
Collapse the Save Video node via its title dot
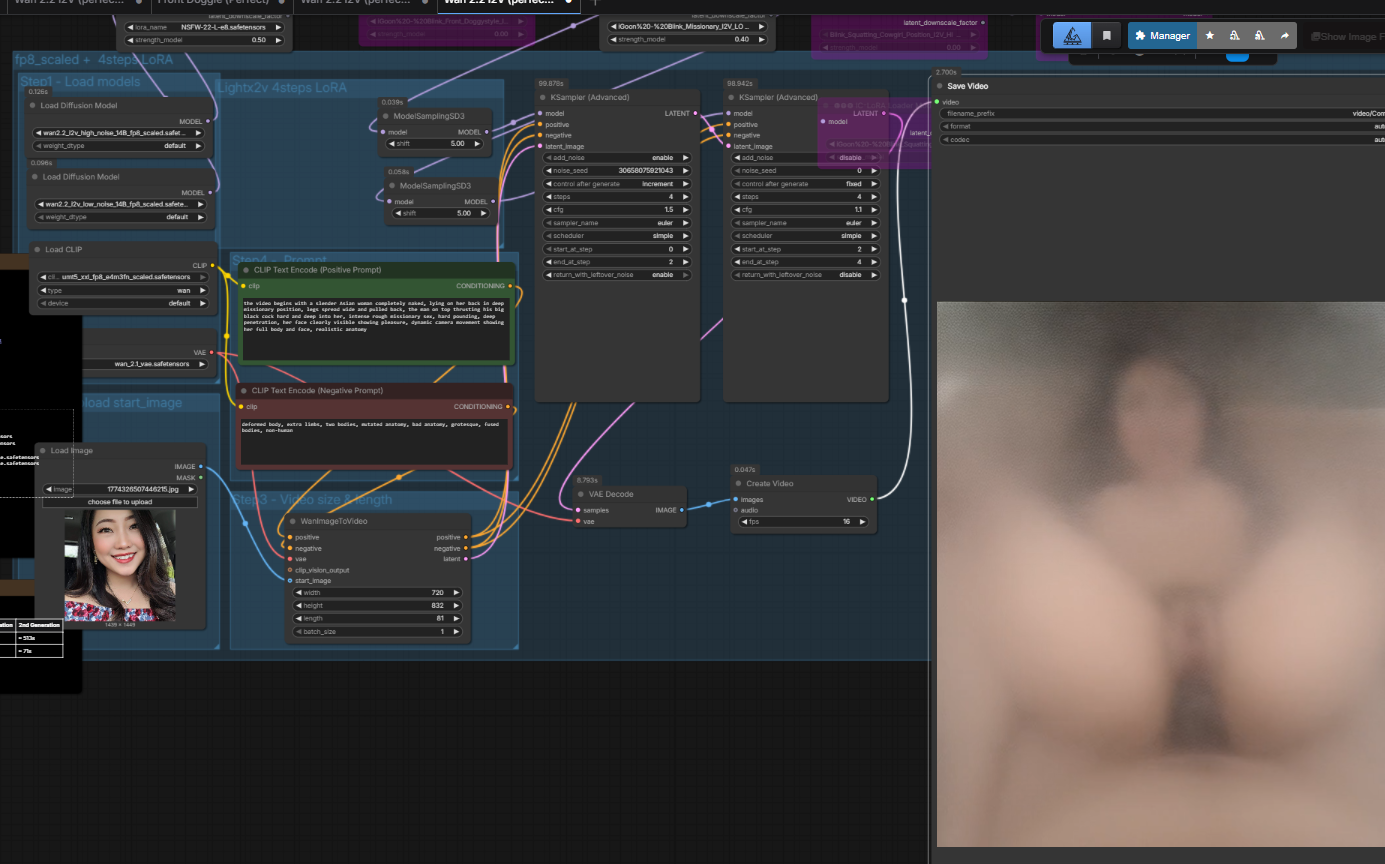tap(938, 86)
